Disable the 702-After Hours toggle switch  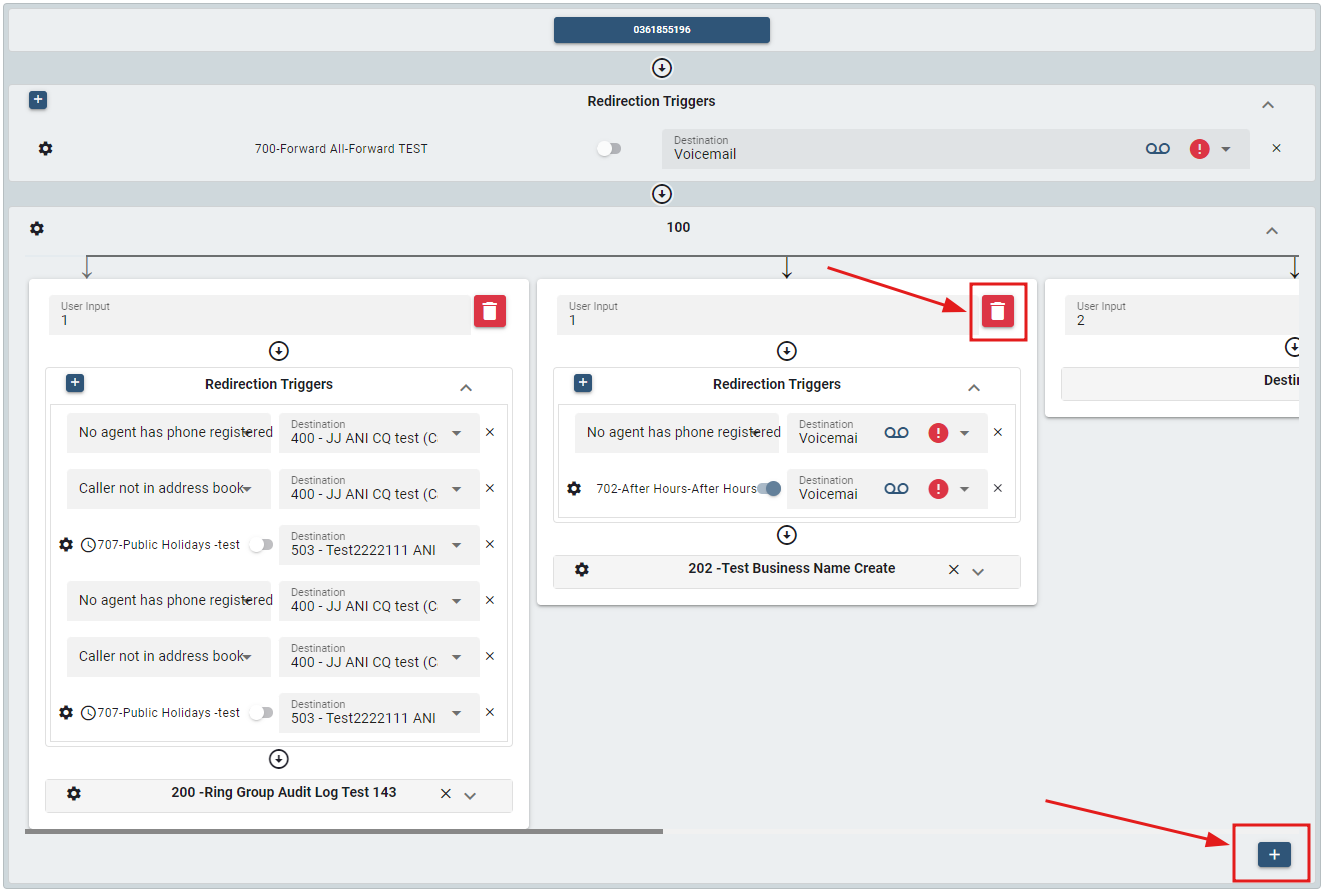[x=769, y=489]
